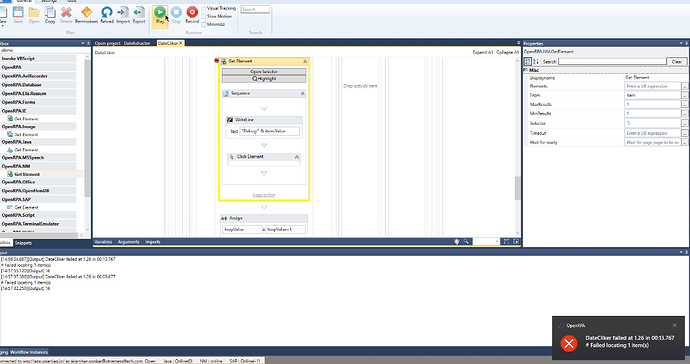Collapse the Get Element activity
The image size is (690, 364).
click(305, 61)
